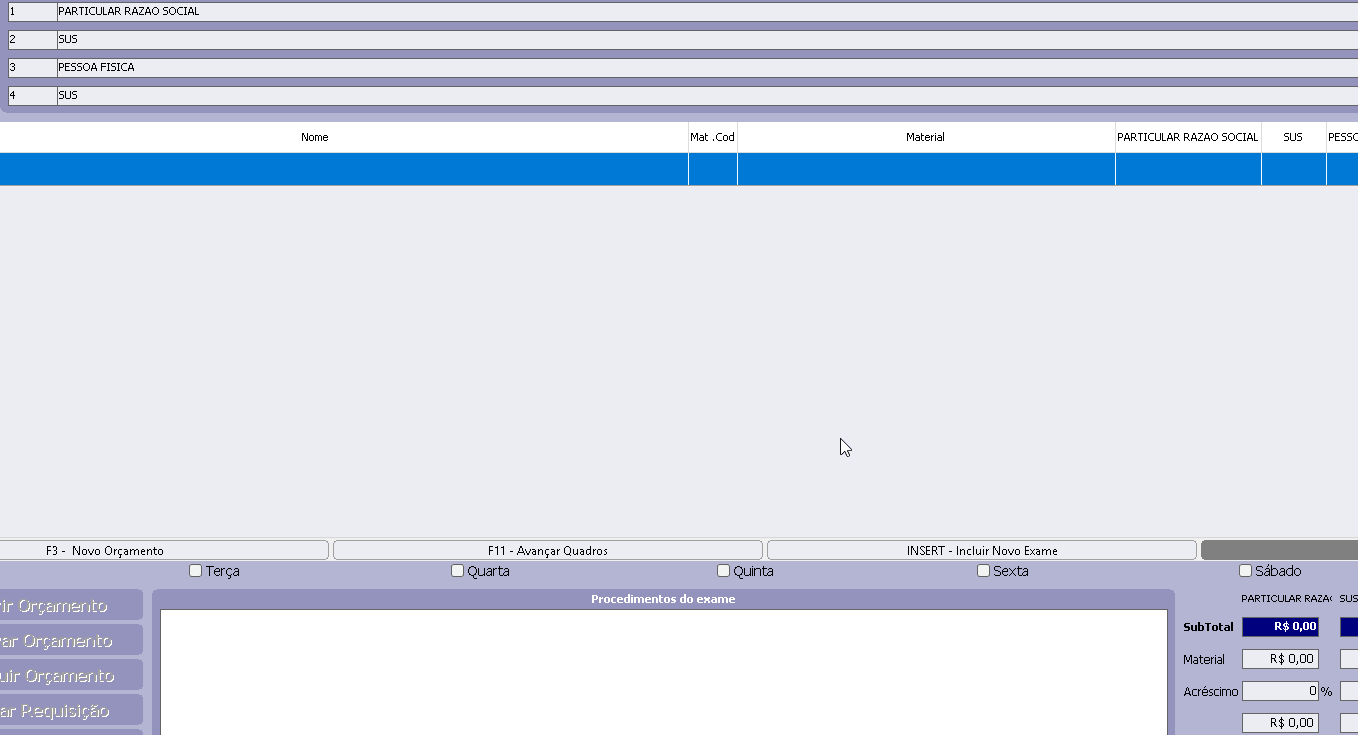
Task: Click the Acréscimo percentage field
Action: pos(1279,691)
